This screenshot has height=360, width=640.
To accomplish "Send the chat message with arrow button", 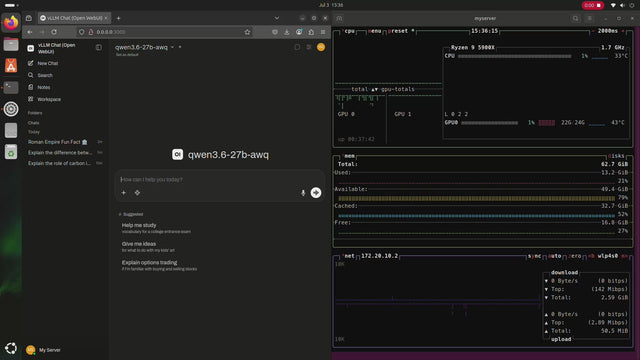I will (316, 193).
